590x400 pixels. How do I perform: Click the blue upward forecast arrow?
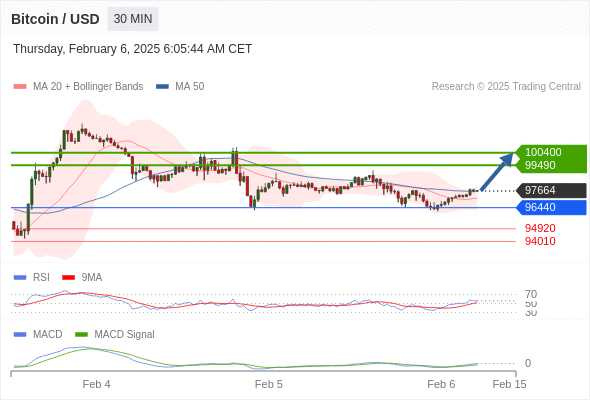[x=497, y=172]
